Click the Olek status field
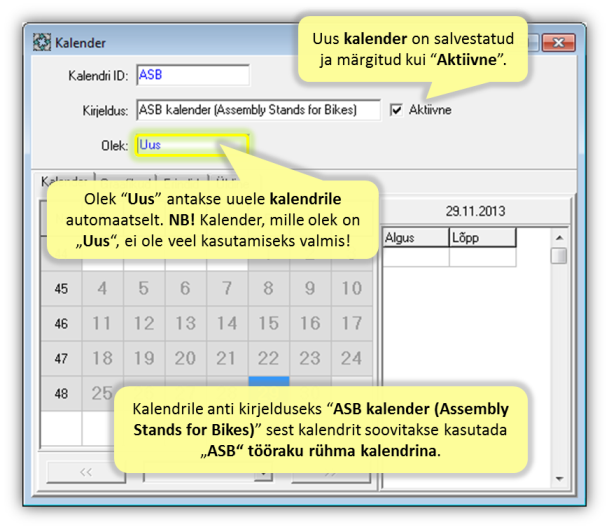609x529 pixels. (x=192, y=146)
